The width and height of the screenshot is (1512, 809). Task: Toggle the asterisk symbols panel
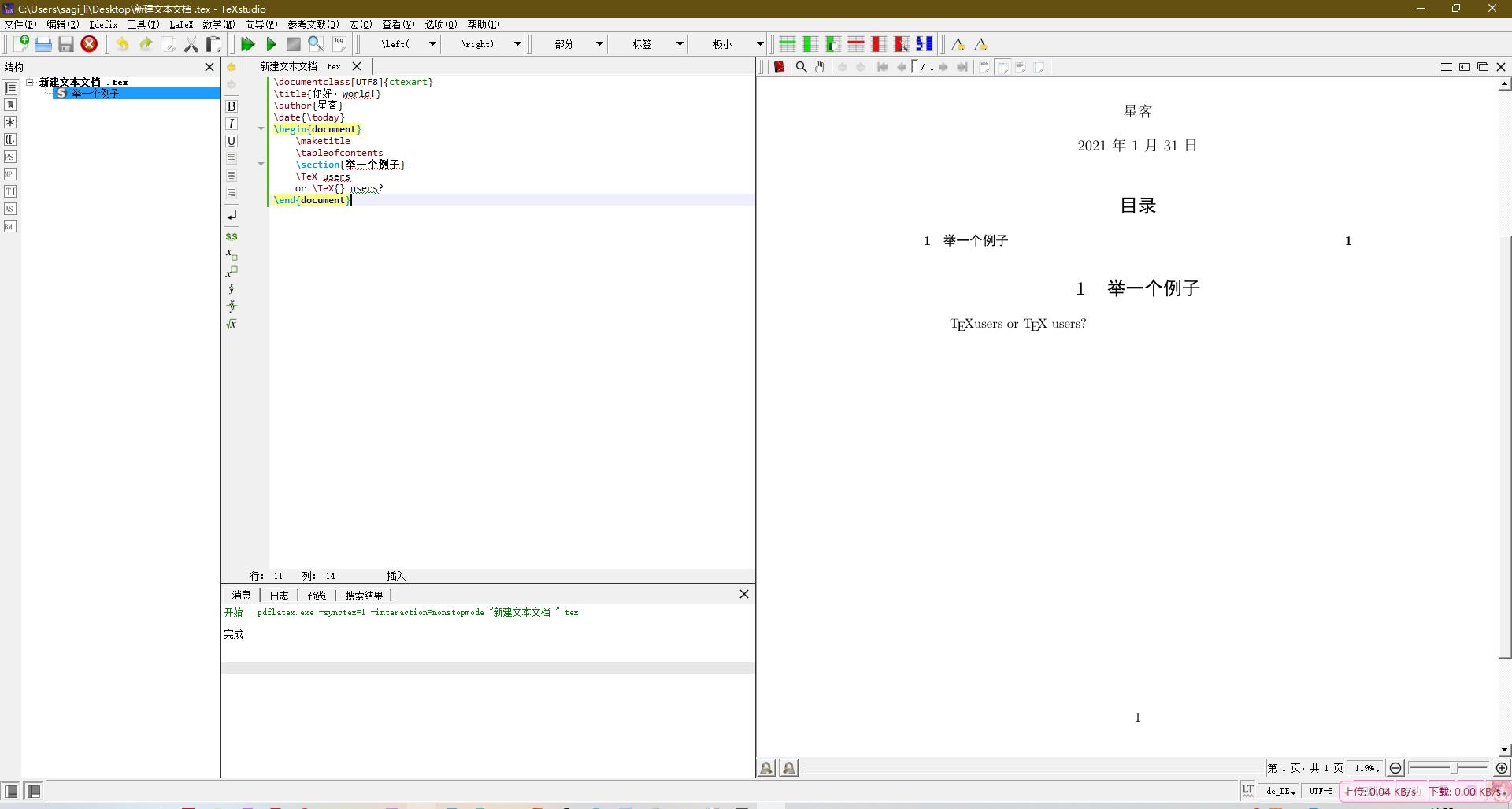pos(10,122)
